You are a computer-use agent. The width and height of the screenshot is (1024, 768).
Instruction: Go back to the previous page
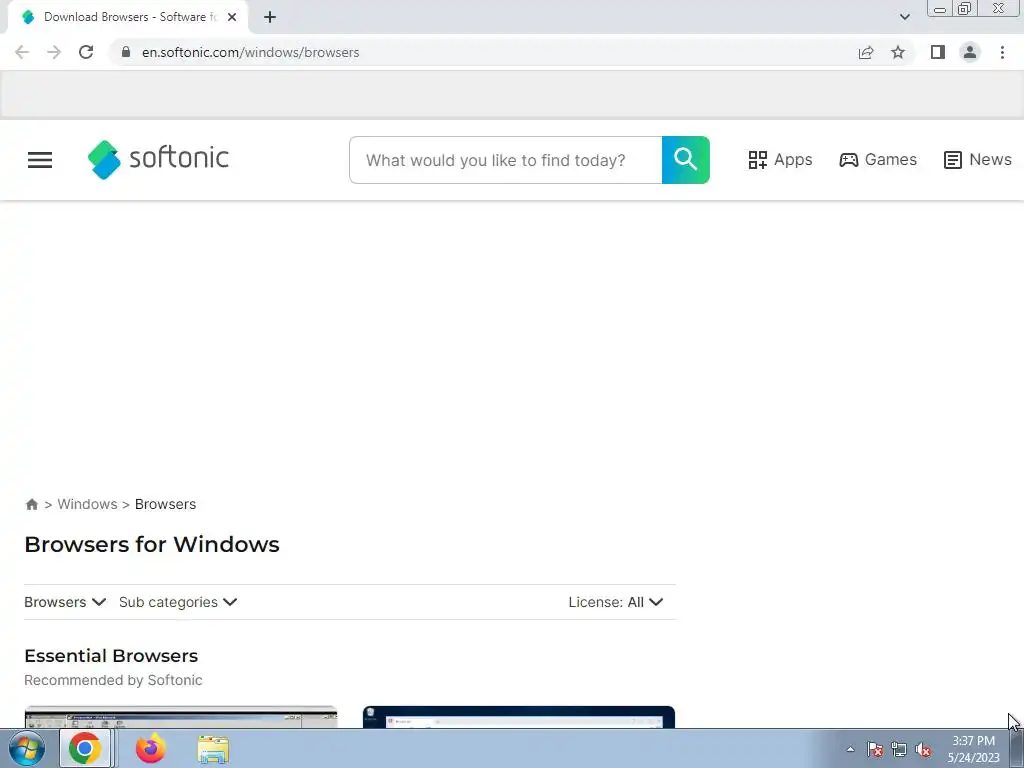22,52
